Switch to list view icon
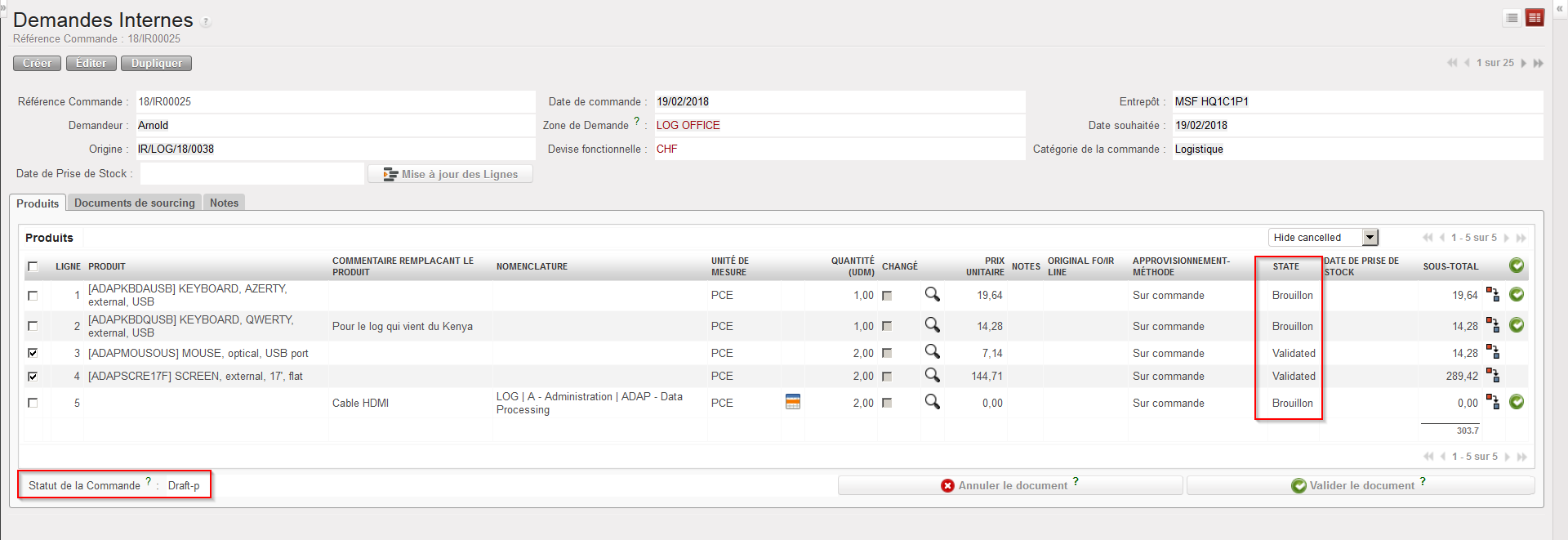 (x=1512, y=18)
